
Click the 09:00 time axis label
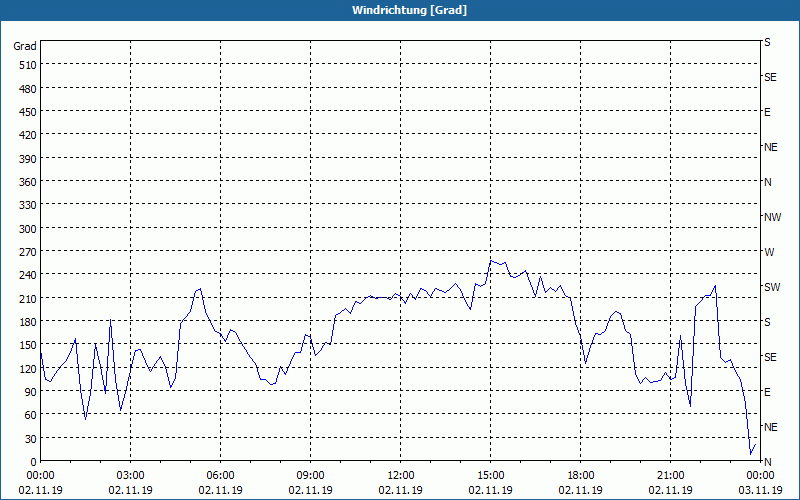click(310, 476)
